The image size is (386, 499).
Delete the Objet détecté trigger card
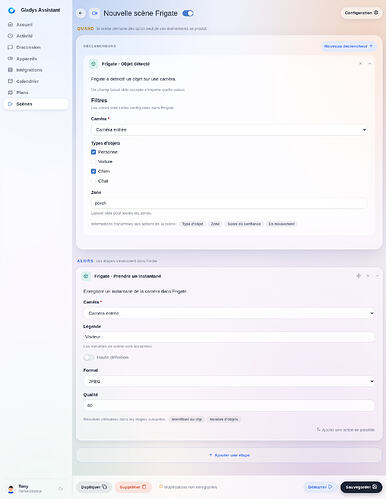click(360, 63)
